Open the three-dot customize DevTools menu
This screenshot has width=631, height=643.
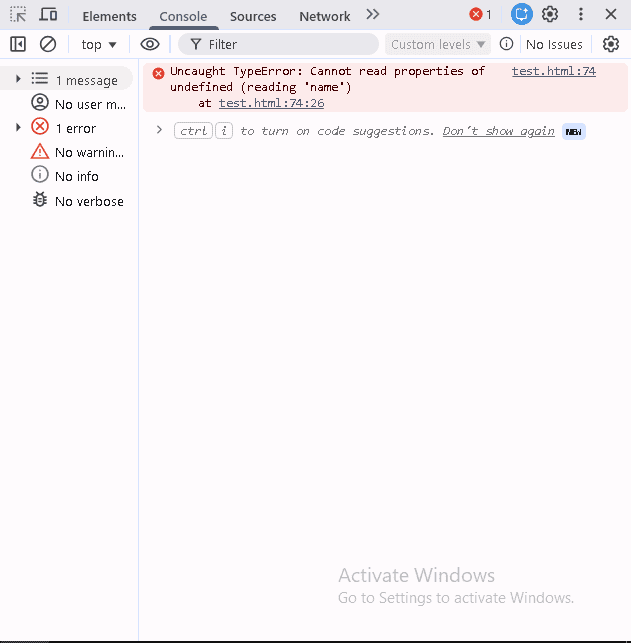[581, 14]
